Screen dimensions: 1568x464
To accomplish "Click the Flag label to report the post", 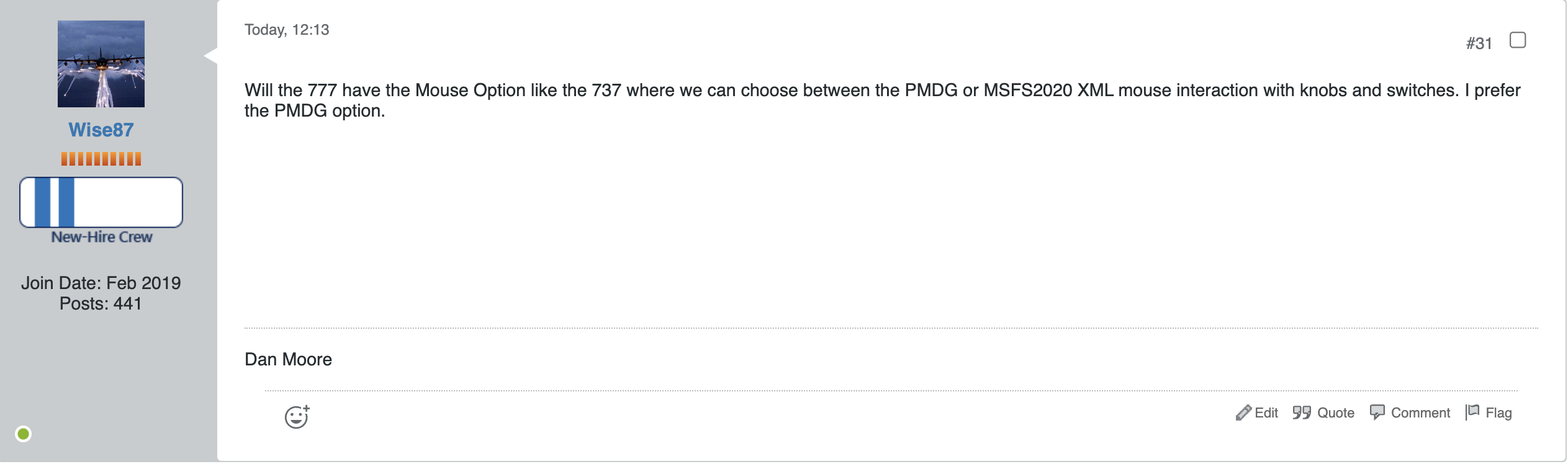I will 1498,413.
